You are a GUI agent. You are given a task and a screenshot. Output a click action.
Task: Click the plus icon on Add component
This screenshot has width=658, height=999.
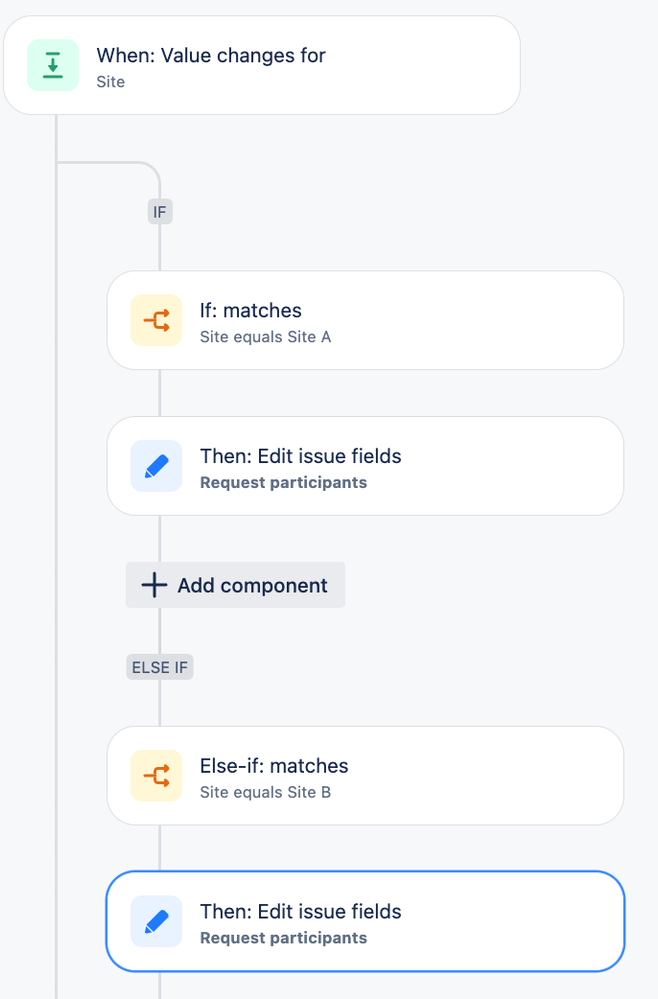click(x=154, y=584)
